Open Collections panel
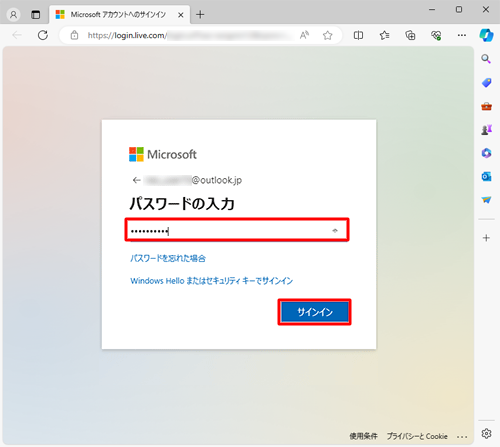500x447 pixels. pyautogui.click(x=410, y=35)
